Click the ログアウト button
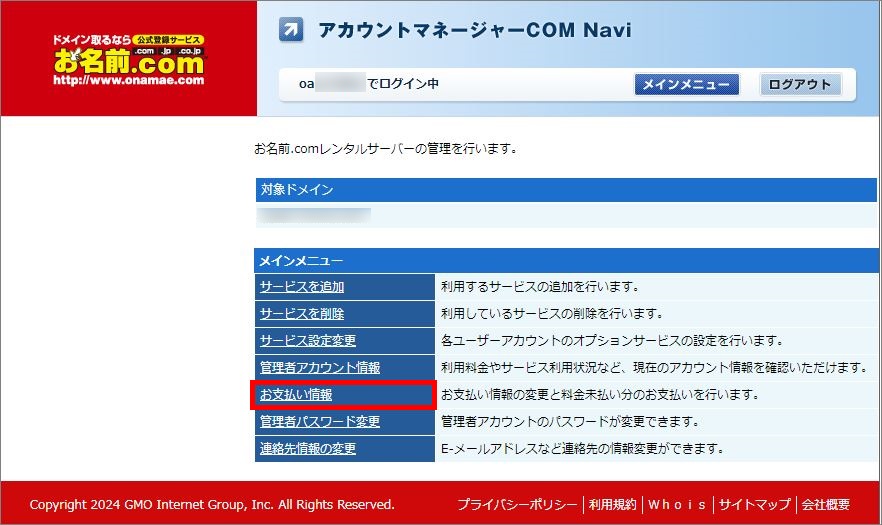This screenshot has height=525, width=882. 799,84
